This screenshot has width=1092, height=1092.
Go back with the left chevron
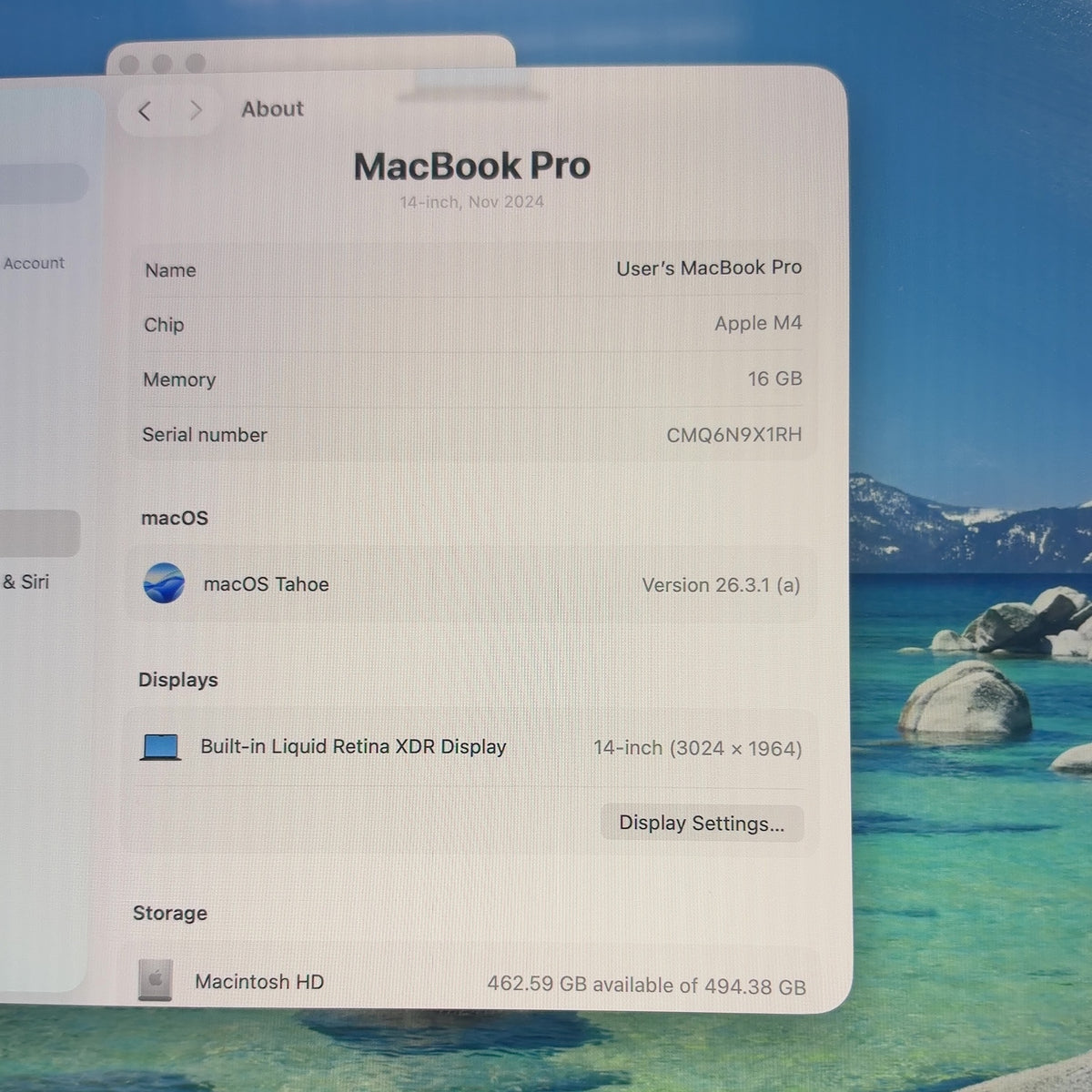[x=144, y=111]
